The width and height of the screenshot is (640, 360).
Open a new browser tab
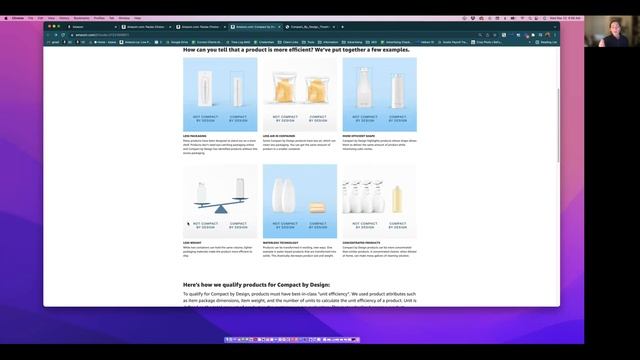click(x=342, y=27)
